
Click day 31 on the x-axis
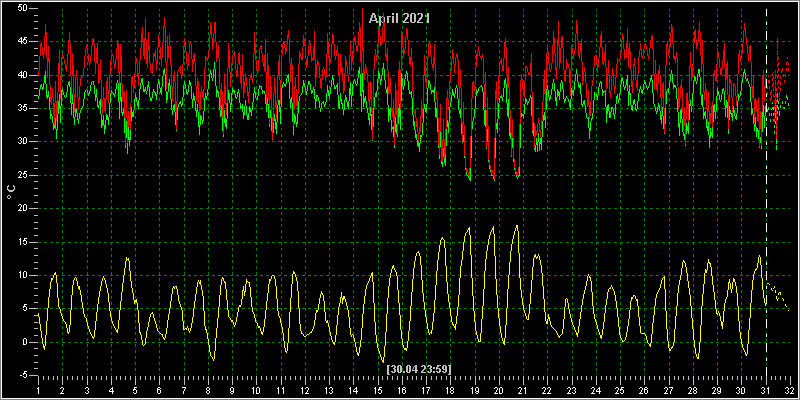tap(766, 389)
